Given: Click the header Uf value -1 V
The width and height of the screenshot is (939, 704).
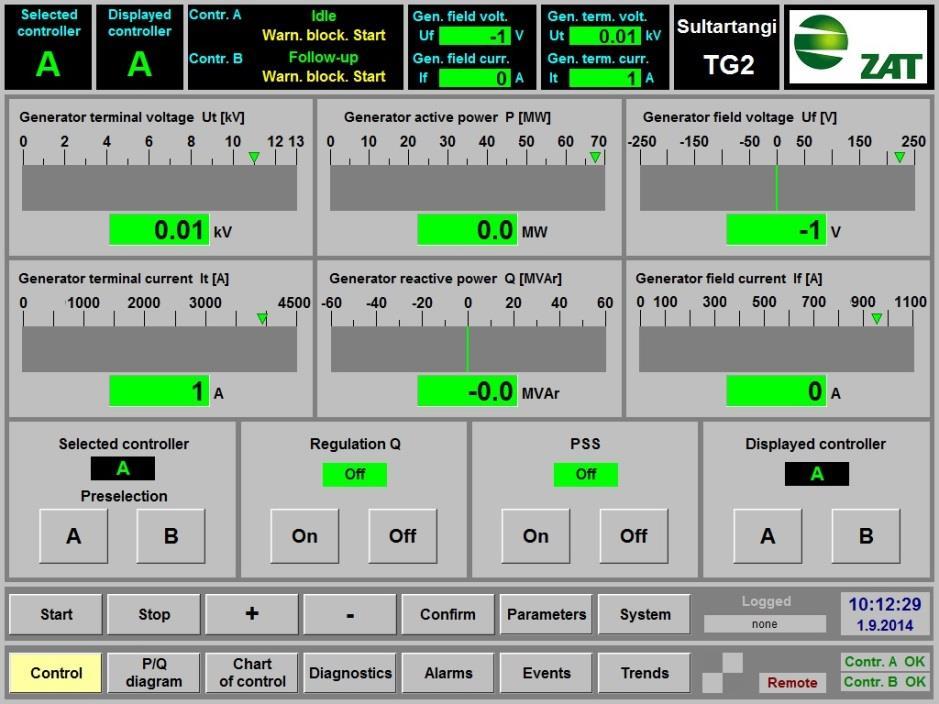Looking at the screenshot, I should click(x=475, y=36).
